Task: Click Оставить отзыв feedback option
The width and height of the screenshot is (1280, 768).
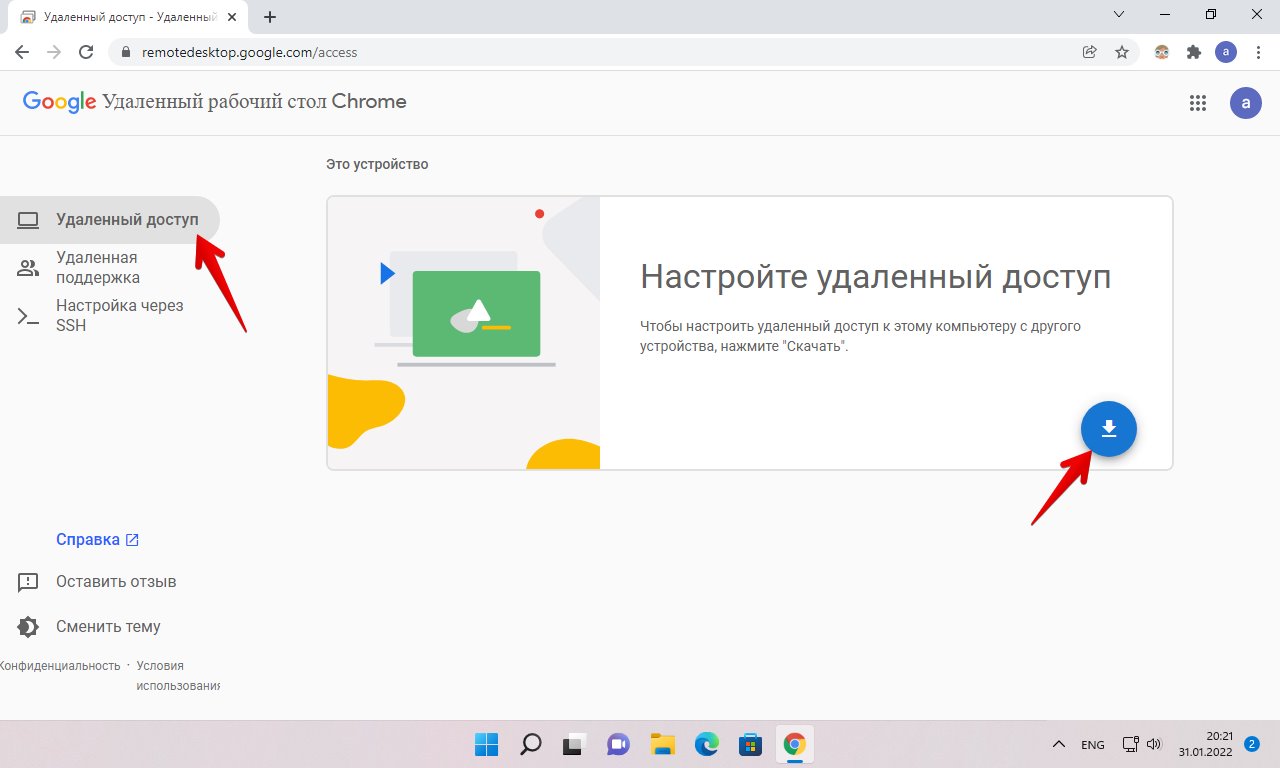Action: coord(97,582)
